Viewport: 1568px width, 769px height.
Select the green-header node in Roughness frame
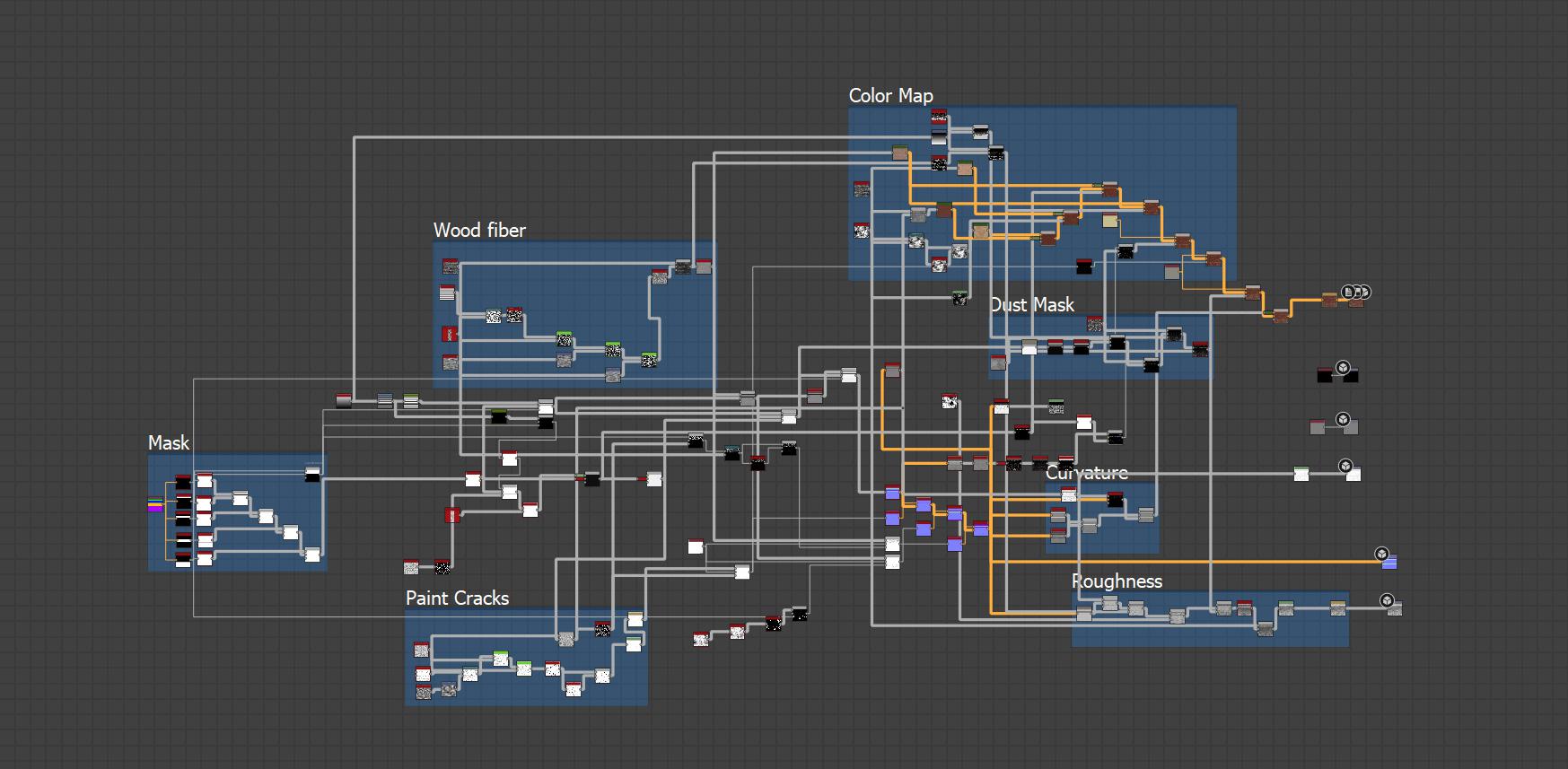(x=1285, y=607)
